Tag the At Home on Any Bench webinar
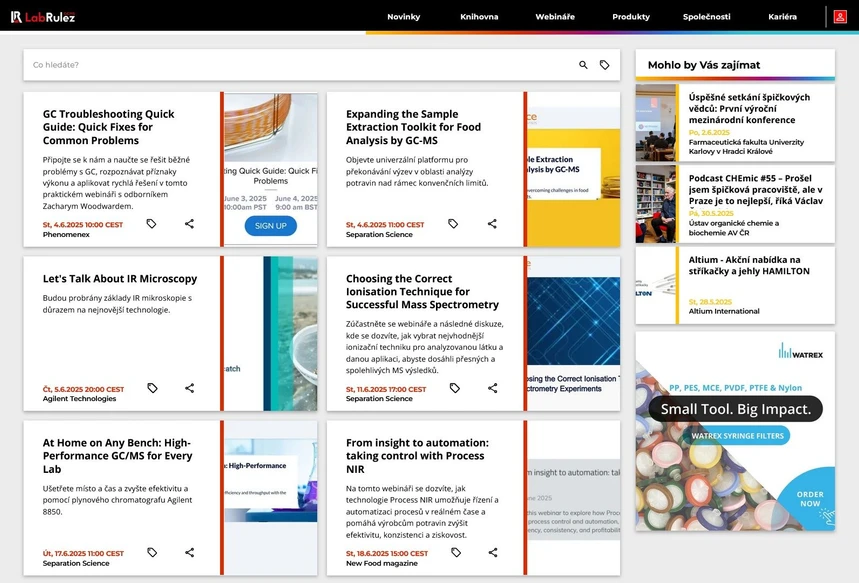Viewport: 859px width, 583px height. (x=151, y=551)
